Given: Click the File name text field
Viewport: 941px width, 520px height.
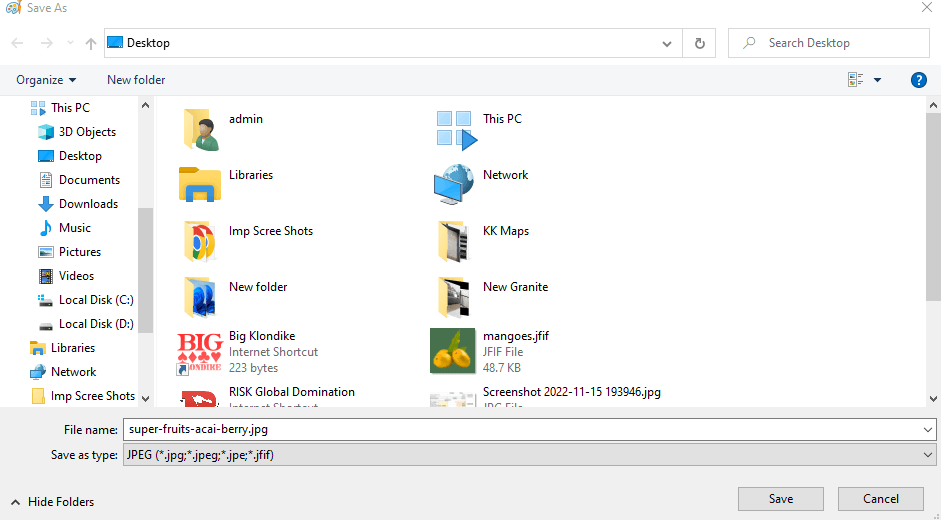Looking at the screenshot, I should coord(521,429).
